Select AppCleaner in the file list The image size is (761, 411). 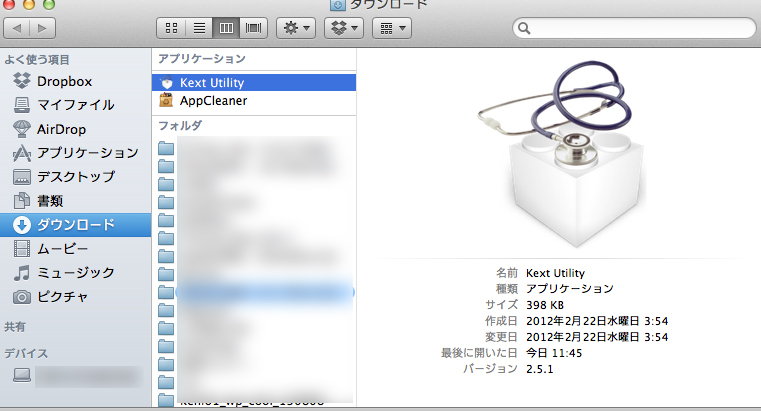click(254, 100)
